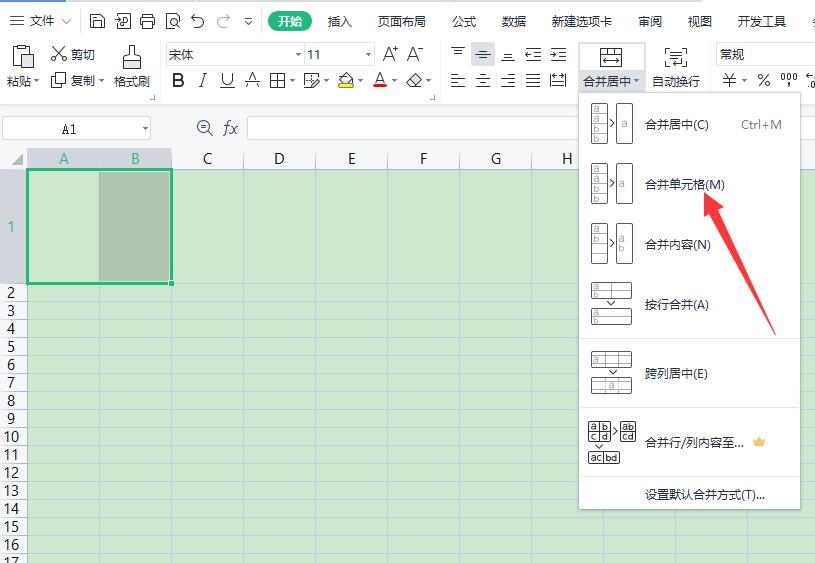The width and height of the screenshot is (815, 563).
Task: Choose 合并内容(N) from merge menu
Action: tap(689, 244)
